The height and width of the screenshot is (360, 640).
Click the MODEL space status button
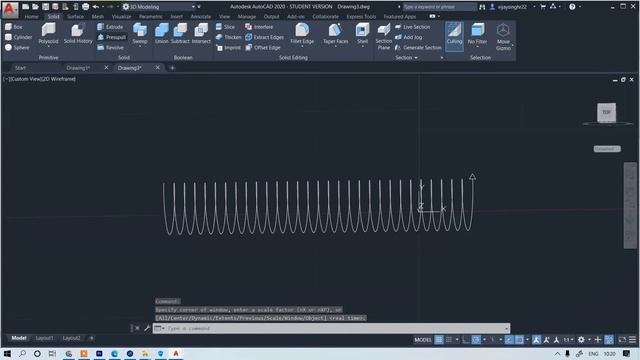point(422,340)
